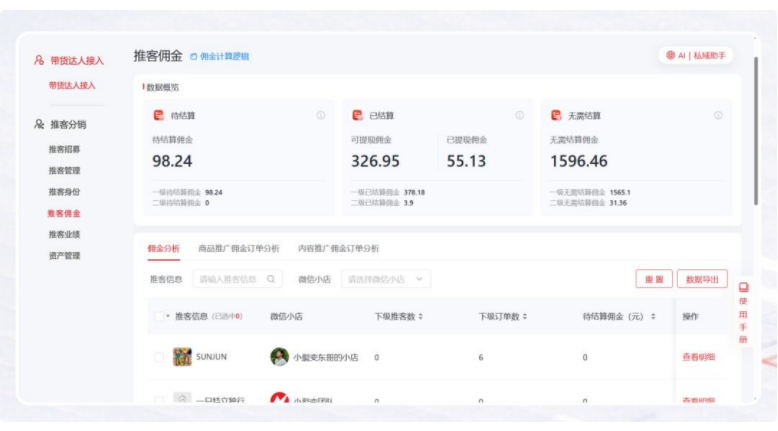Screen dimensions: 778x431
Task: Switch to the 内容推广佣金订单分析 tab
Action: 338,248
